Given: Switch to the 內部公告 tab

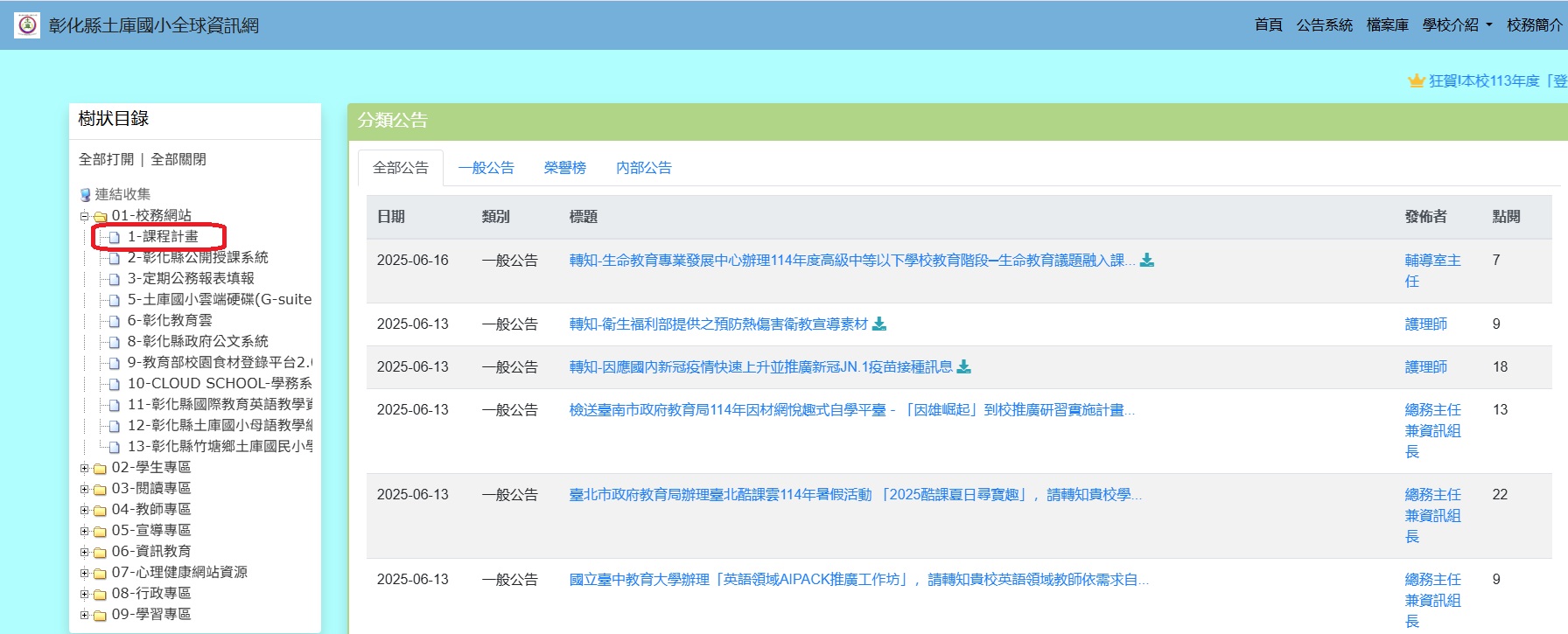Looking at the screenshot, I should tap(643, 168).
